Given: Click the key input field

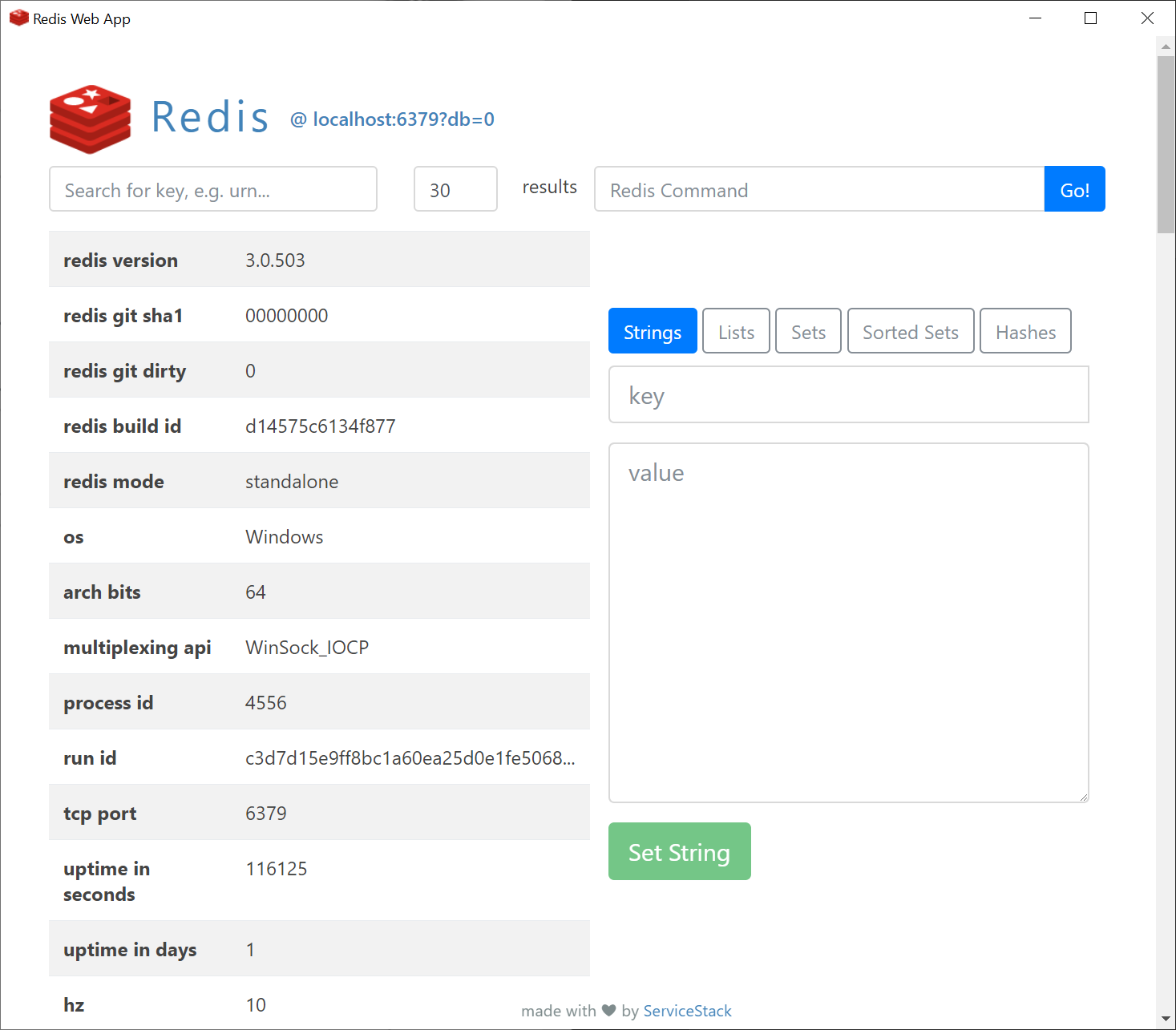Looking at the screenshot, I should point(849,394).
